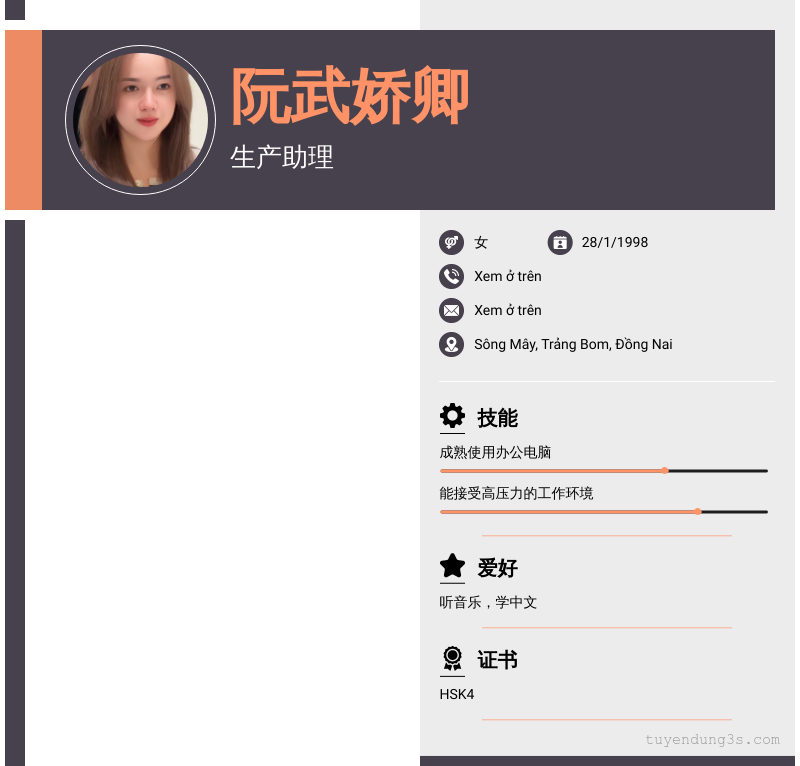Click the tuyendung3s.com watermark link

[x=712, y=740]
